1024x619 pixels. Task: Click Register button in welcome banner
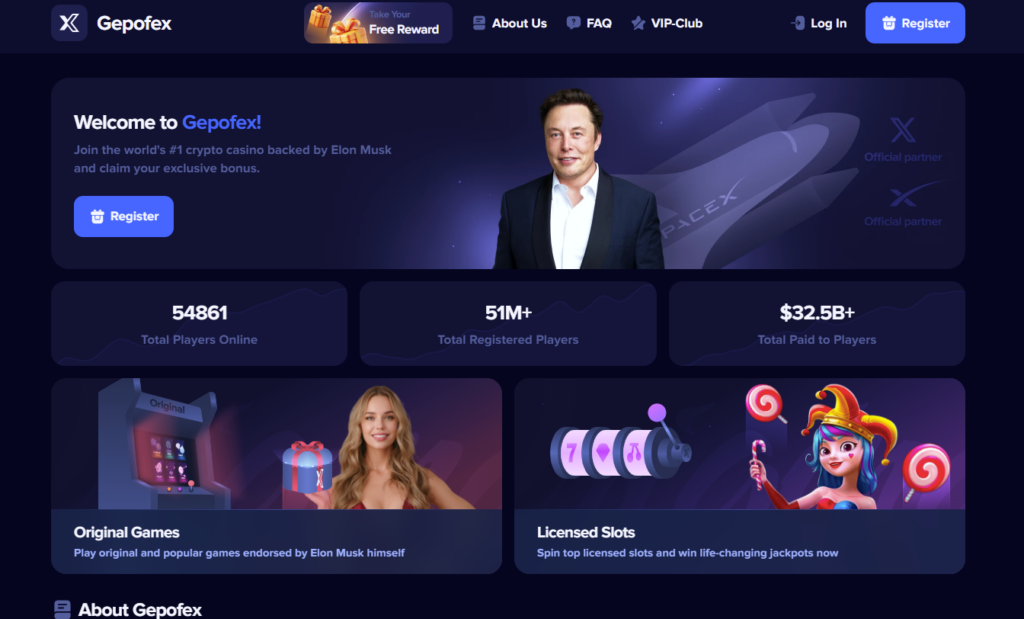pyautogui.click(x=123, y=216)
